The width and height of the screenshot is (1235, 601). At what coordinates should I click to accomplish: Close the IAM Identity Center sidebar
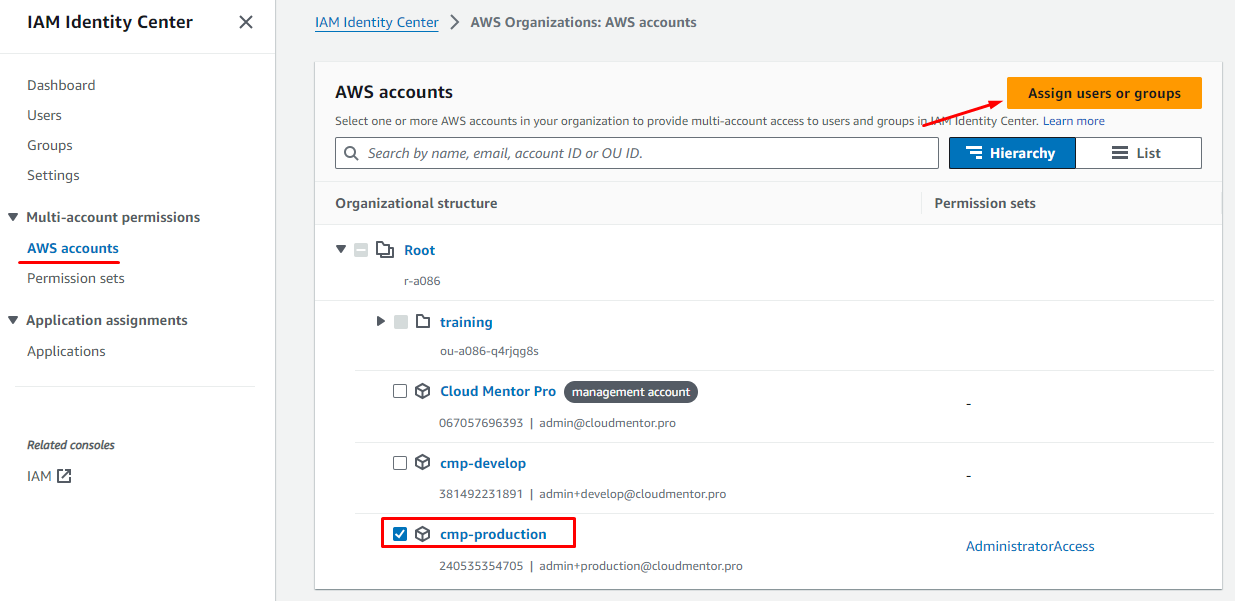246,22
